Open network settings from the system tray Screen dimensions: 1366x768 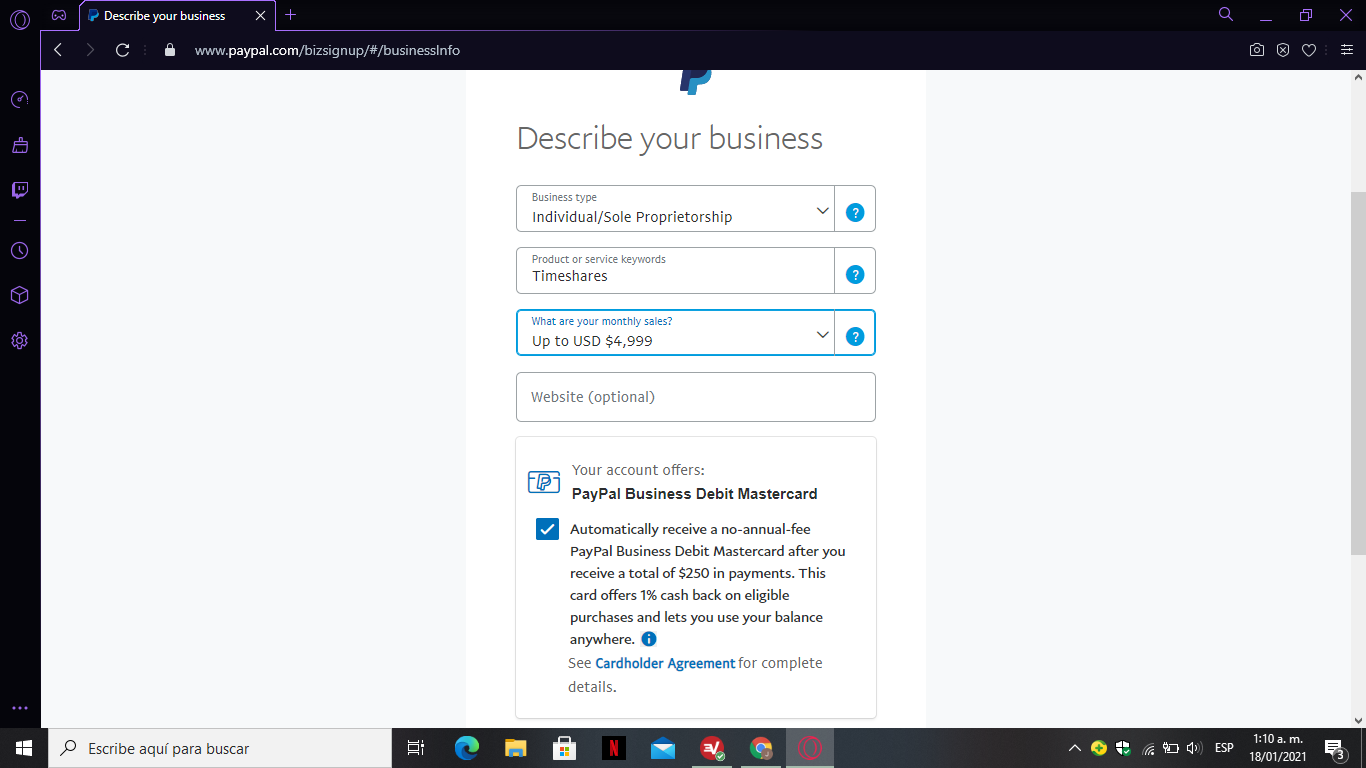click(1149, 748)
